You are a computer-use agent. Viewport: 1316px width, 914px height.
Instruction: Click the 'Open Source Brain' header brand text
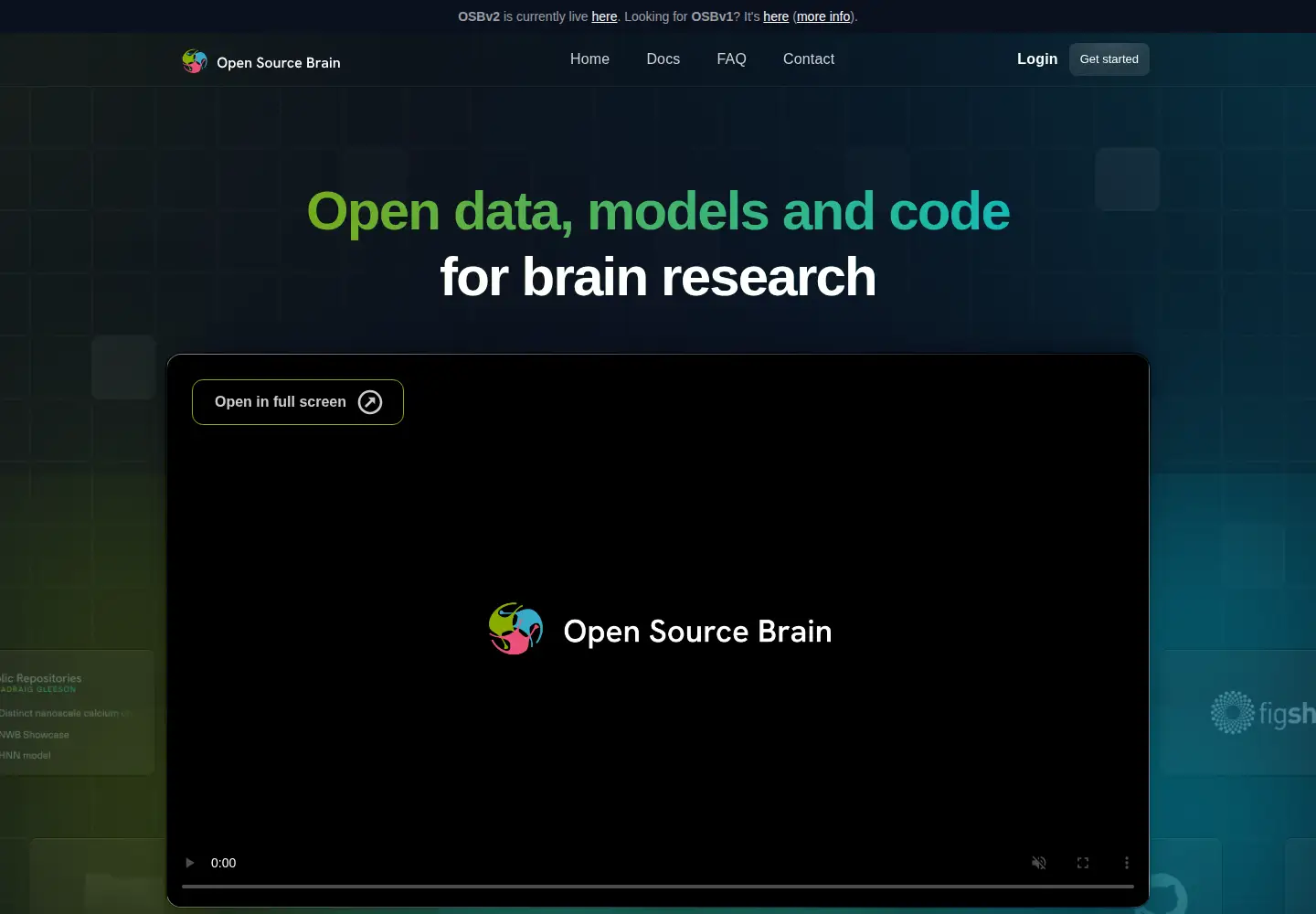(x=279, y=62)
